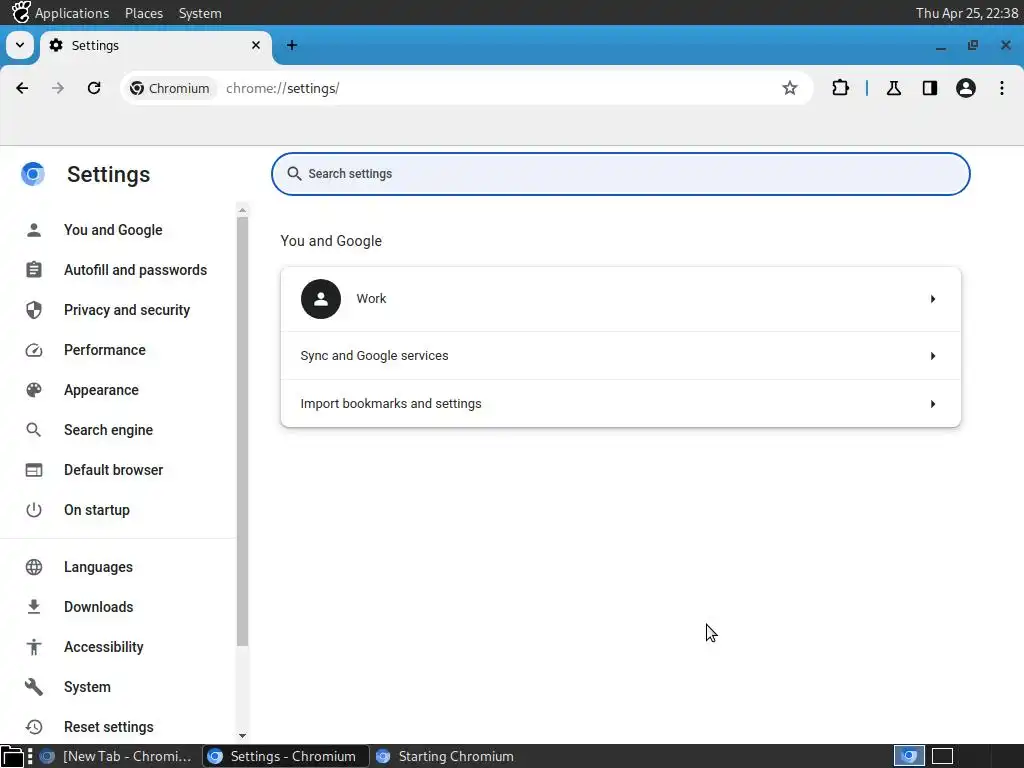Image resolution: width=1024 pixels, height=768 pixels.
Task: Switch to Starting Chromium taskbar item
Action: click(x=446, y=756)
